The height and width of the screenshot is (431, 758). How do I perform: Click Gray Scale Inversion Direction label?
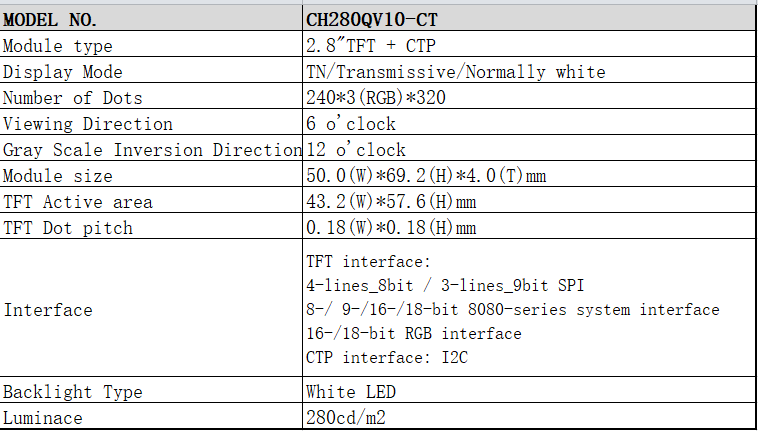[152, 150]
